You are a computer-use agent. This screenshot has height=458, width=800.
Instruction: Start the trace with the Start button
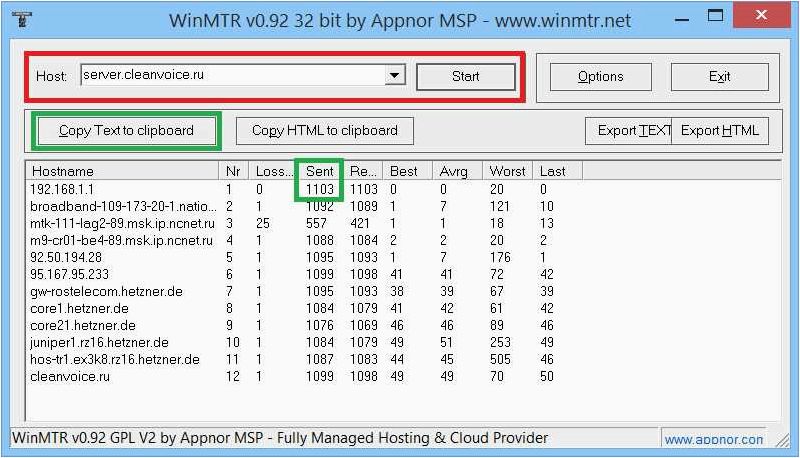pyautogui.click(x=465, y=77)
